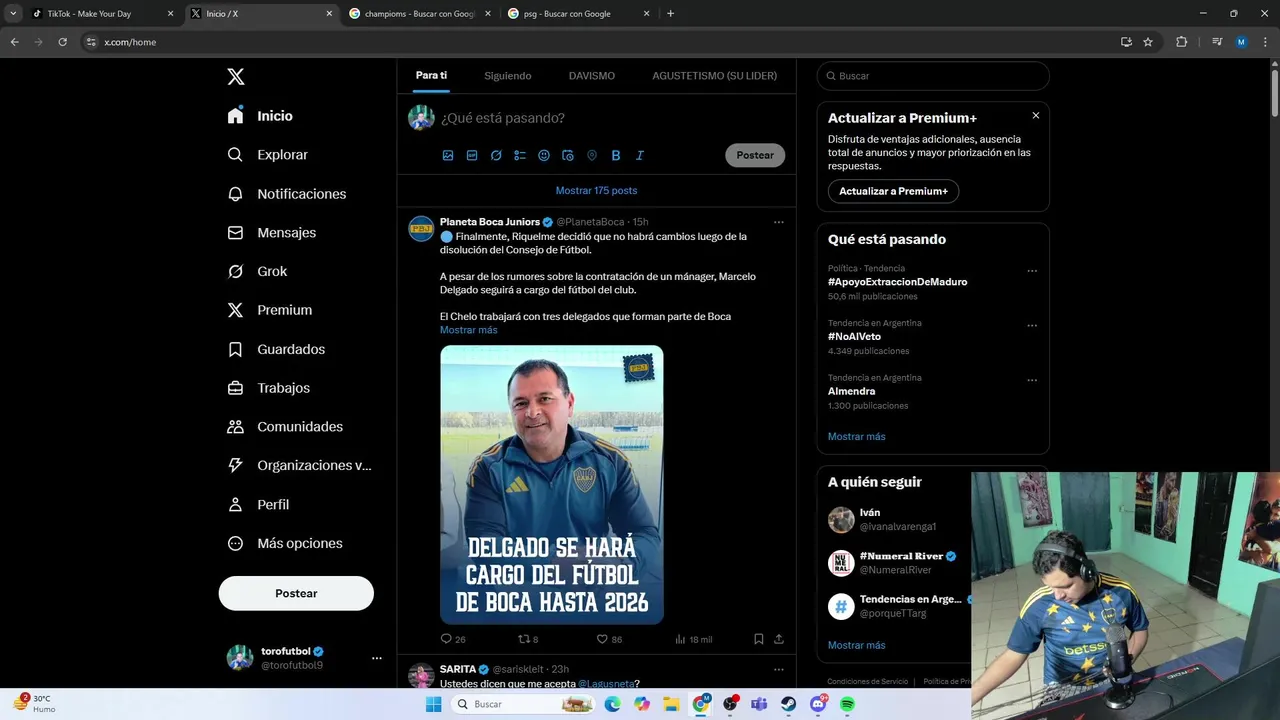Open Notificaciones bell in the sidebar

pos(287,194)
